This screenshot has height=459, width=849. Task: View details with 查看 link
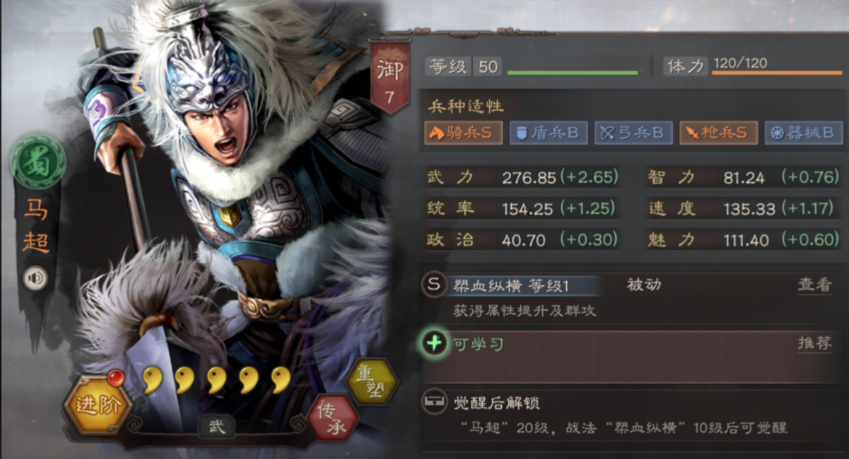coord(814,285)
